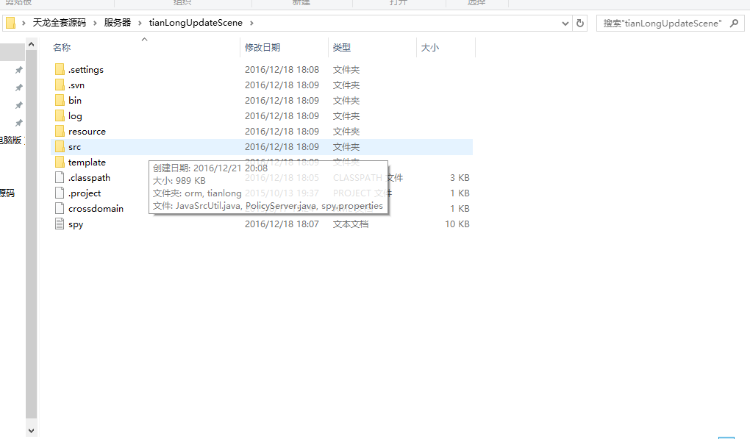This screenshot has height=439, width=750.
Task: Click the address bar folder icon
Action: (x=11, y=23)
